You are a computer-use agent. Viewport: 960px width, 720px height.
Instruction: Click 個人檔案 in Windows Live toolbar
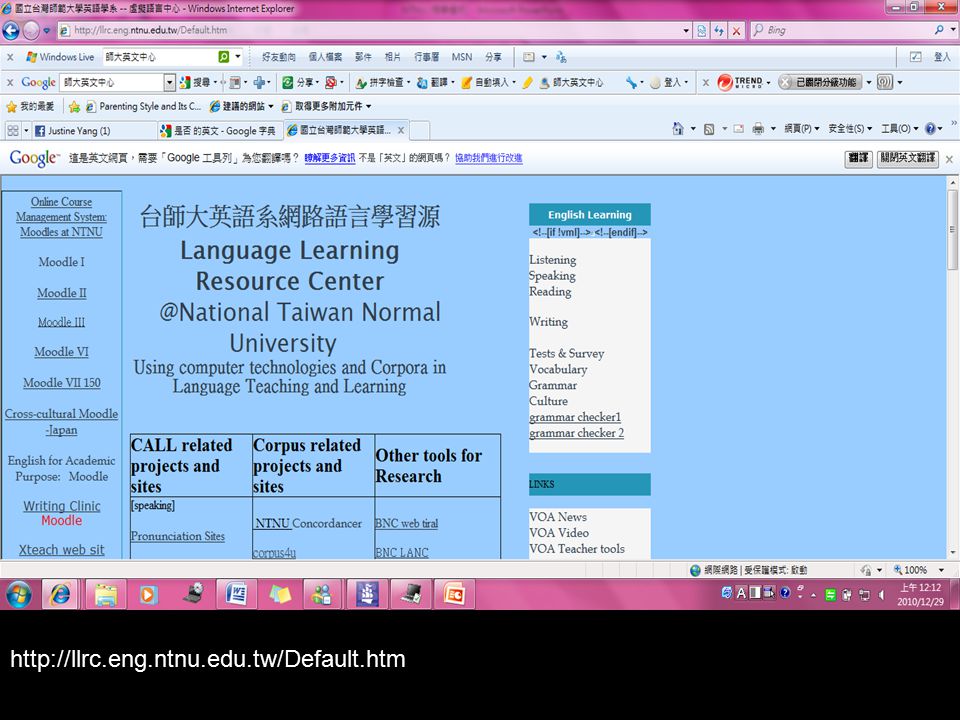tap(324, 57)
